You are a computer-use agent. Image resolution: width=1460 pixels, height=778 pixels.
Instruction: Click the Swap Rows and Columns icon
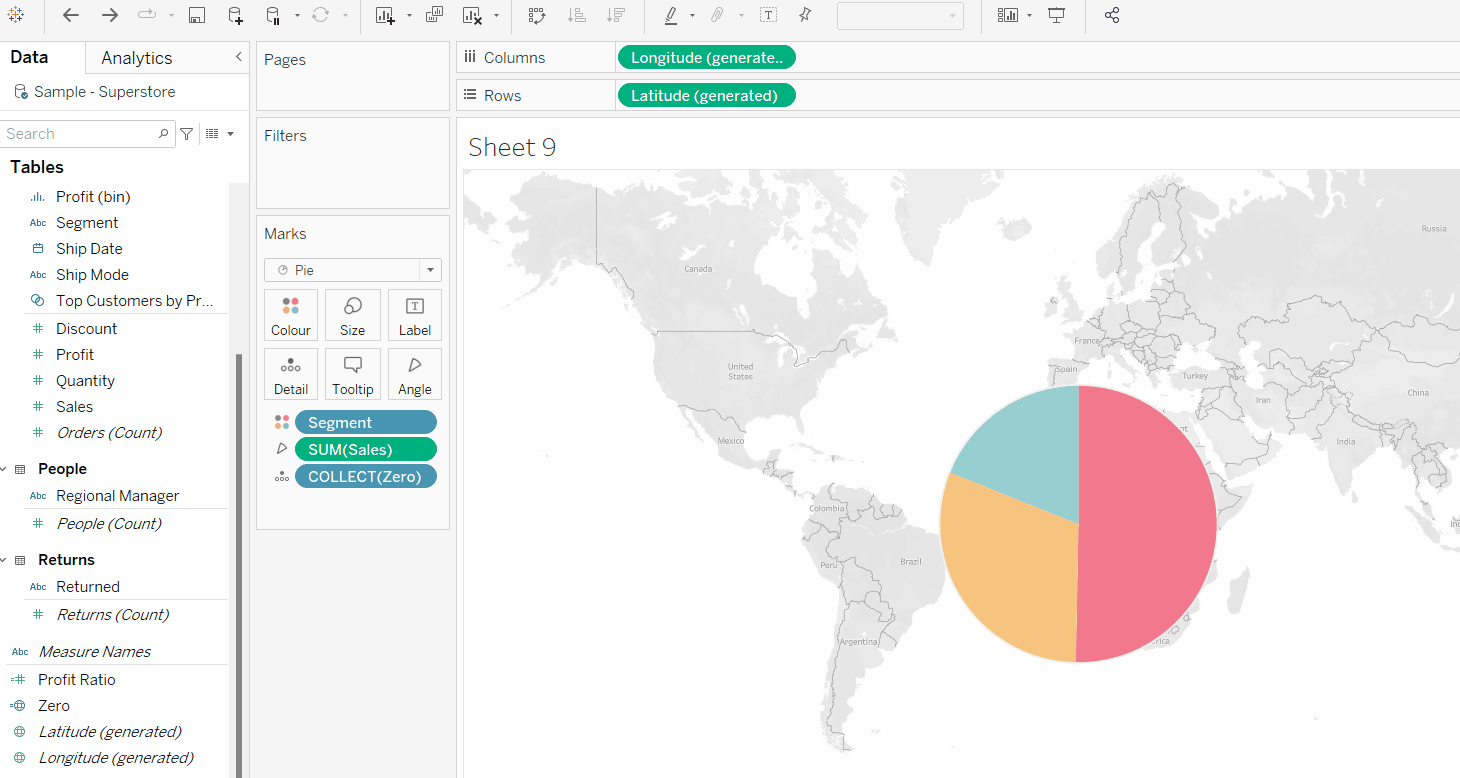click(x=537, y=15)
